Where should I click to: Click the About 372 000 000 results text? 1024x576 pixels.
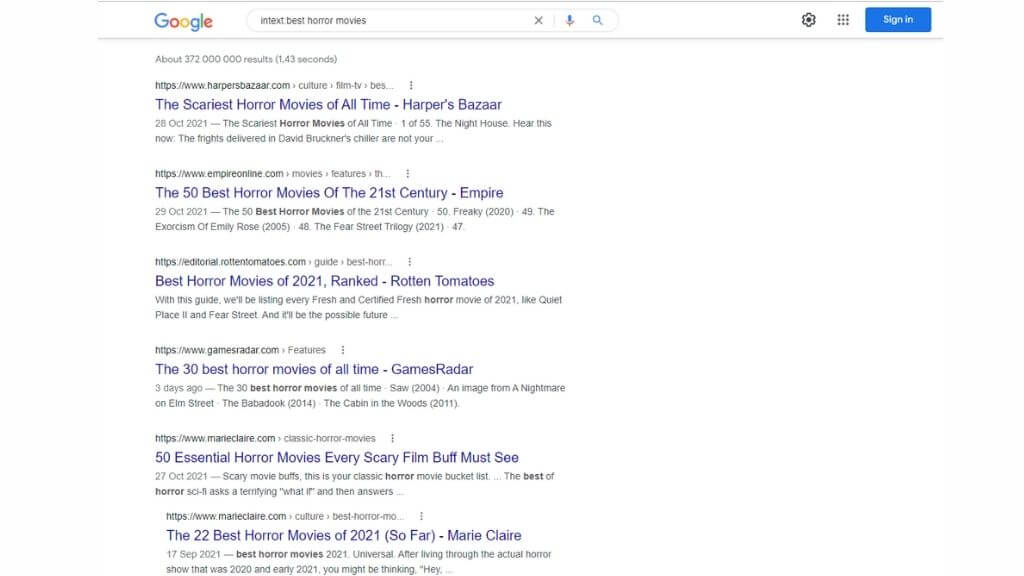[246, 59]
